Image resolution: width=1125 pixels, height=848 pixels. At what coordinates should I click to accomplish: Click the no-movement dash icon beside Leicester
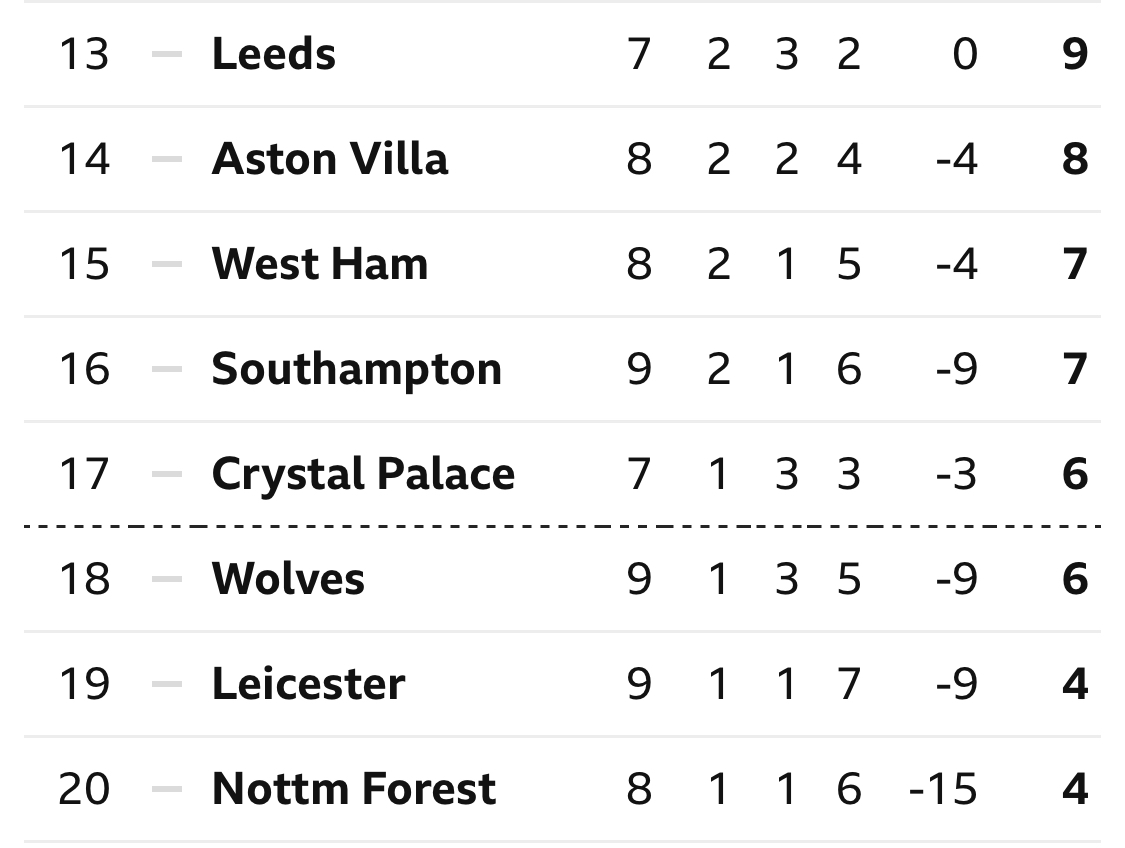(167, 684)
